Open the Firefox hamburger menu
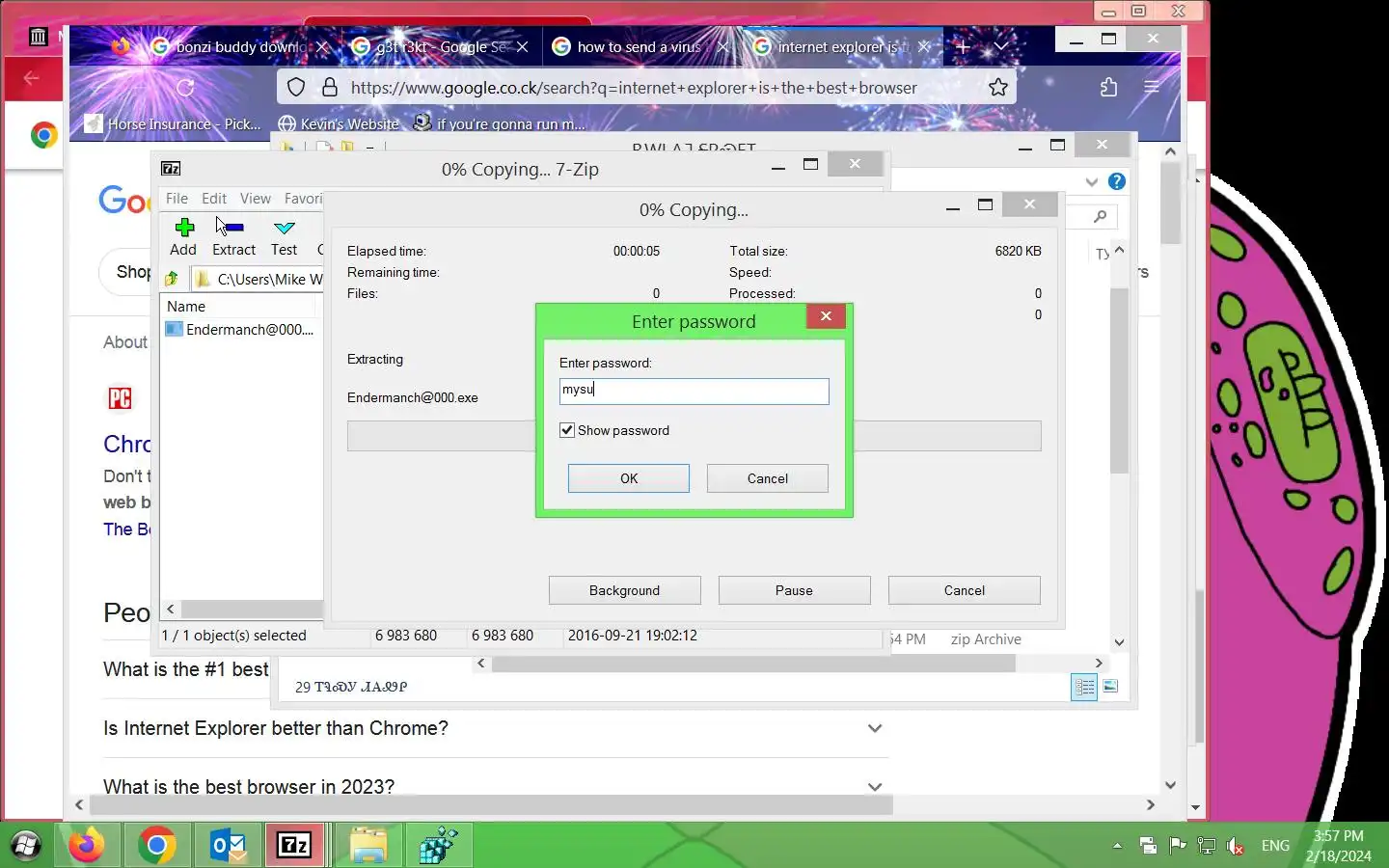Image resolution: width=1389 pixels, height=868 pixels. [1152, 87]
